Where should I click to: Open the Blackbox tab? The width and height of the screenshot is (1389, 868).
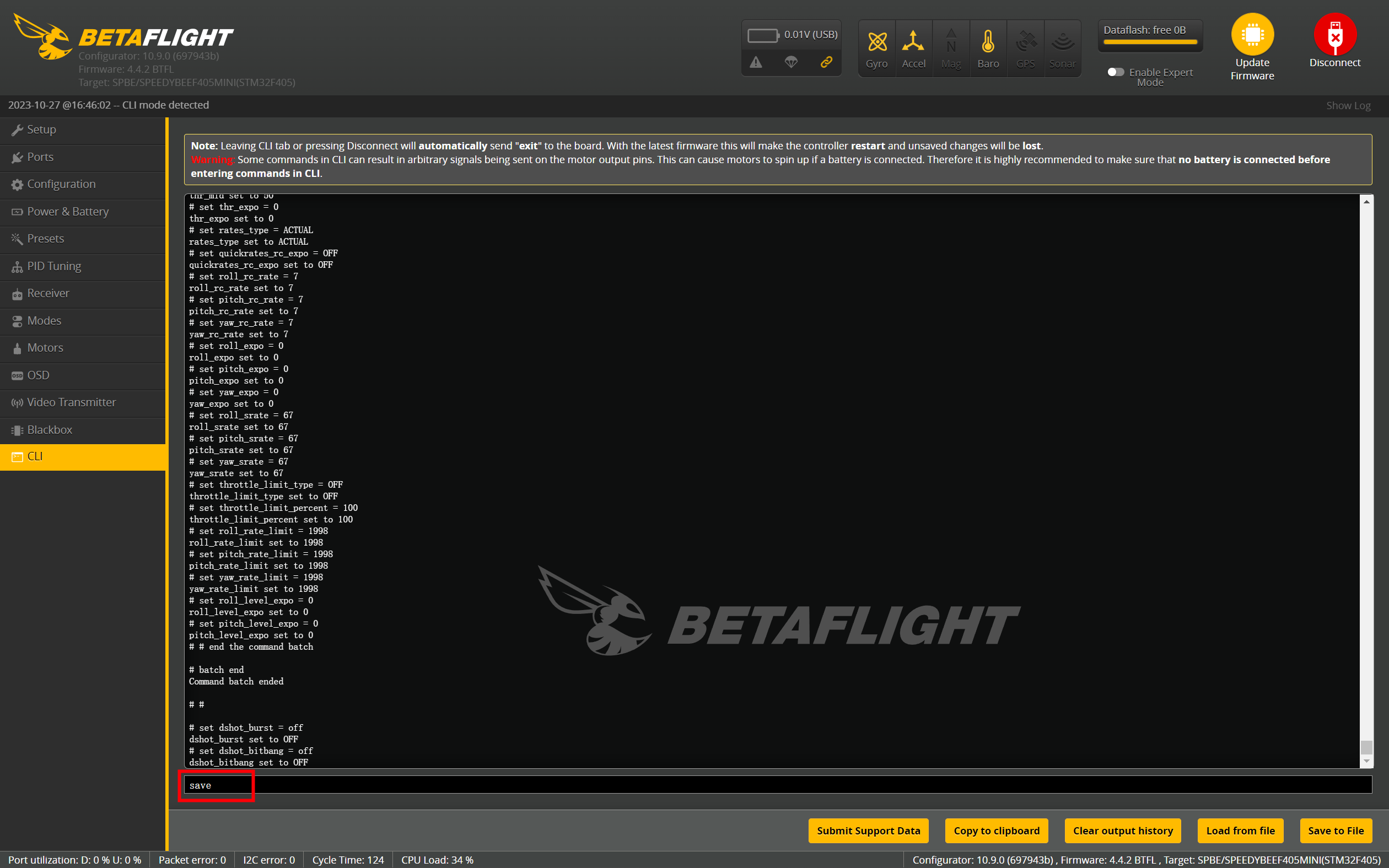click(x=83, y=430)
